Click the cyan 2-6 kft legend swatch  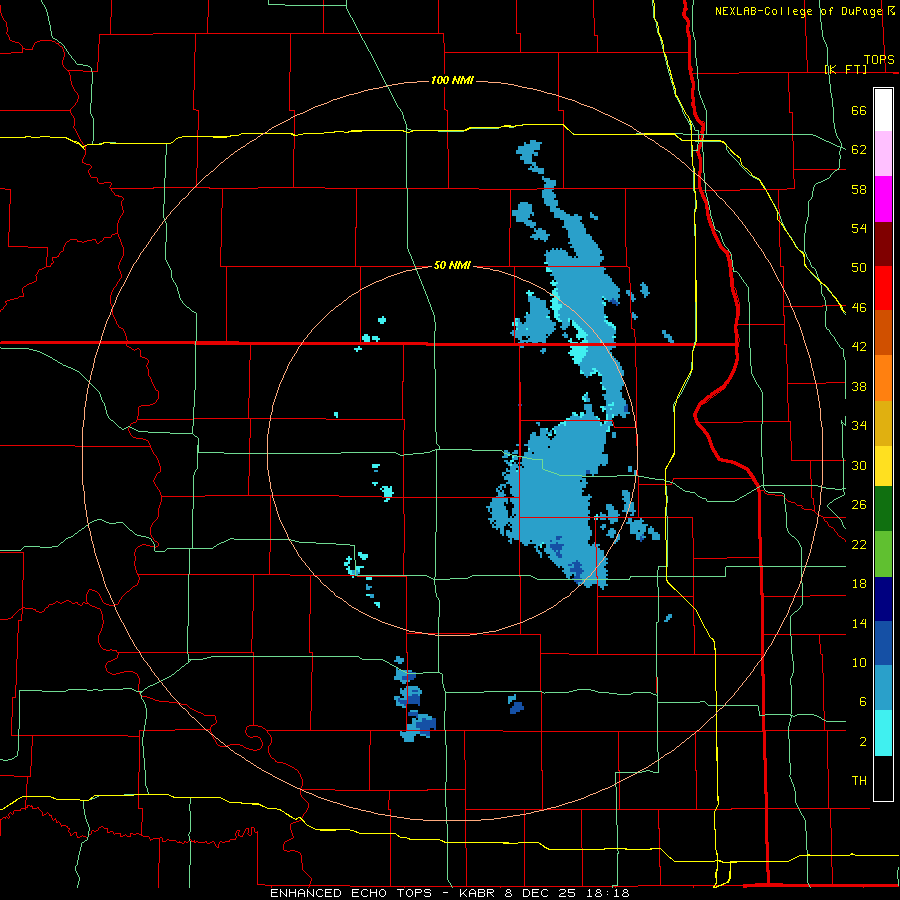(x=883, y=733)
